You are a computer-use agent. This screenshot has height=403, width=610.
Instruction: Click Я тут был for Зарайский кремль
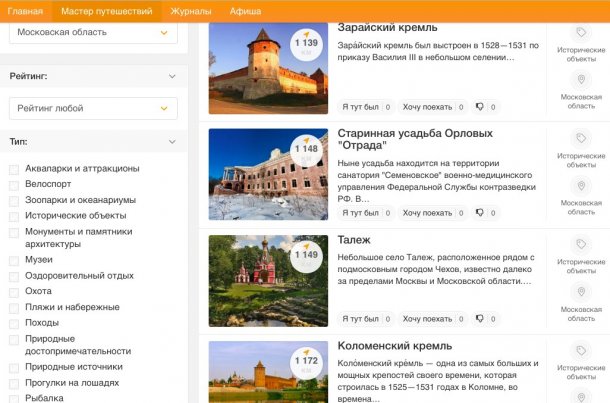tap(366, 107)
